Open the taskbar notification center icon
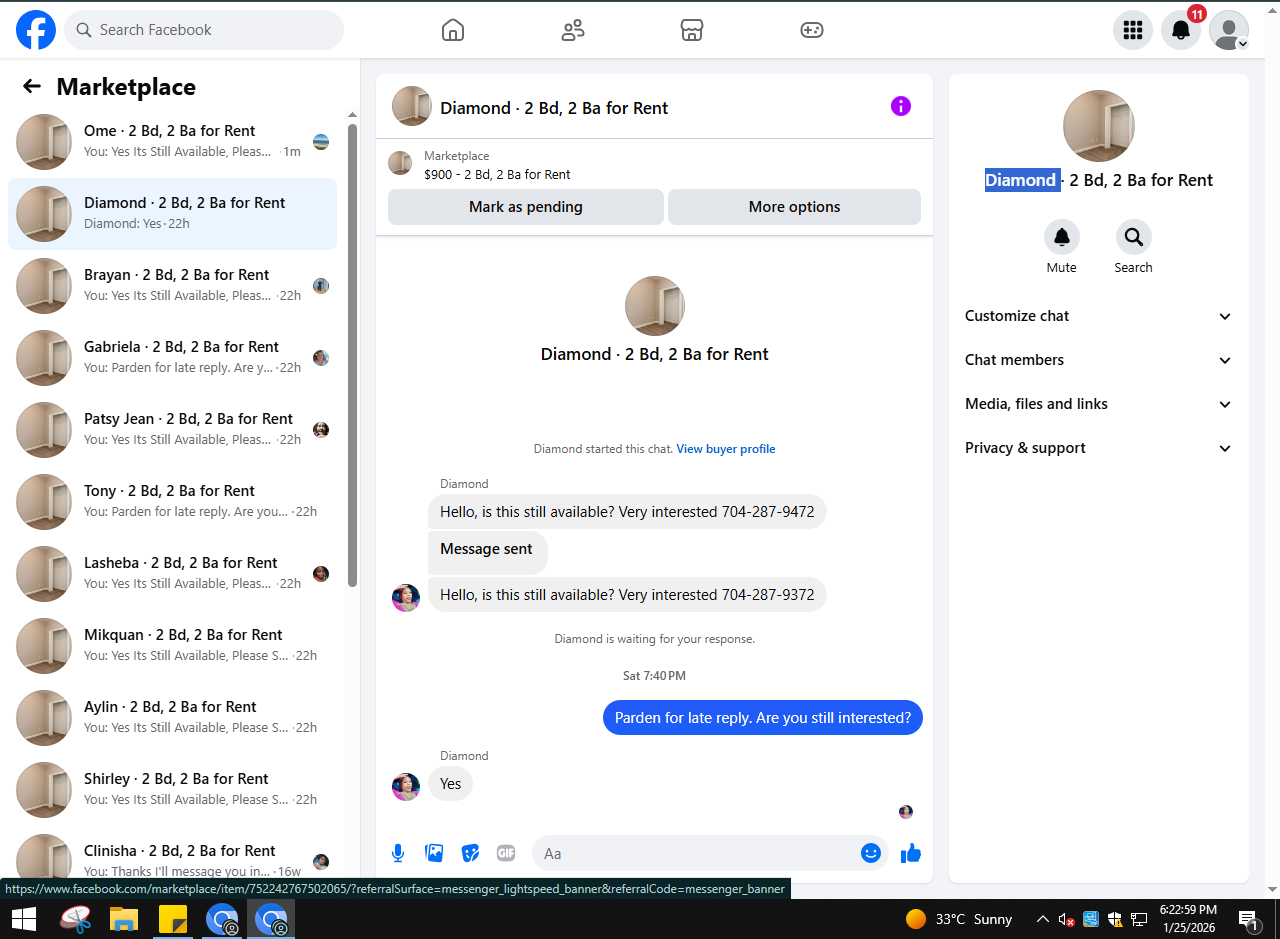Screen dimensions: 1280x939 (1248, 919)
